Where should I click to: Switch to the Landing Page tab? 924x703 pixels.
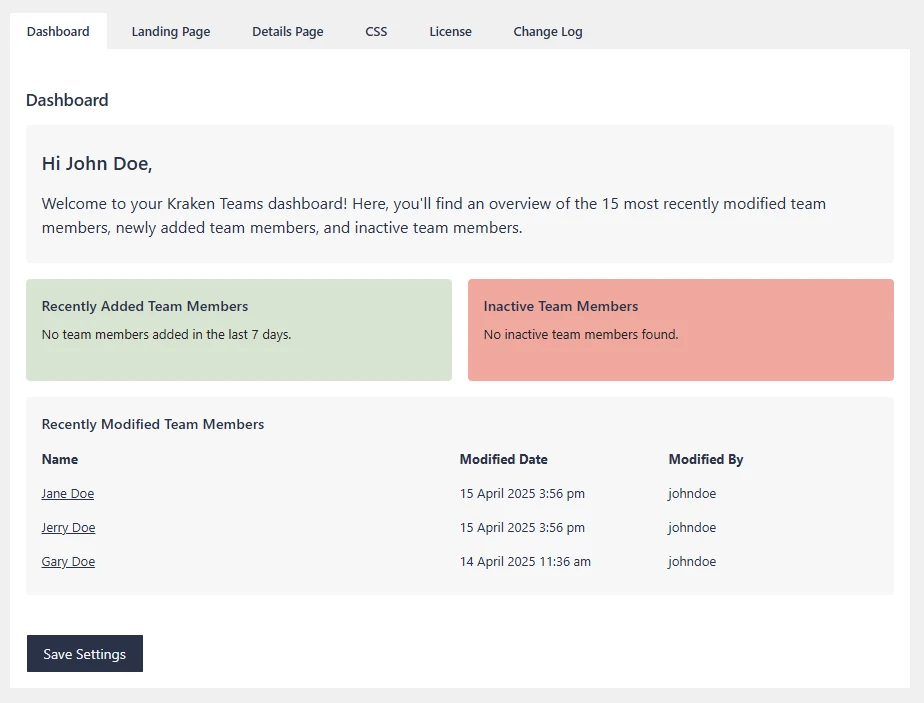tap(170, 31)
